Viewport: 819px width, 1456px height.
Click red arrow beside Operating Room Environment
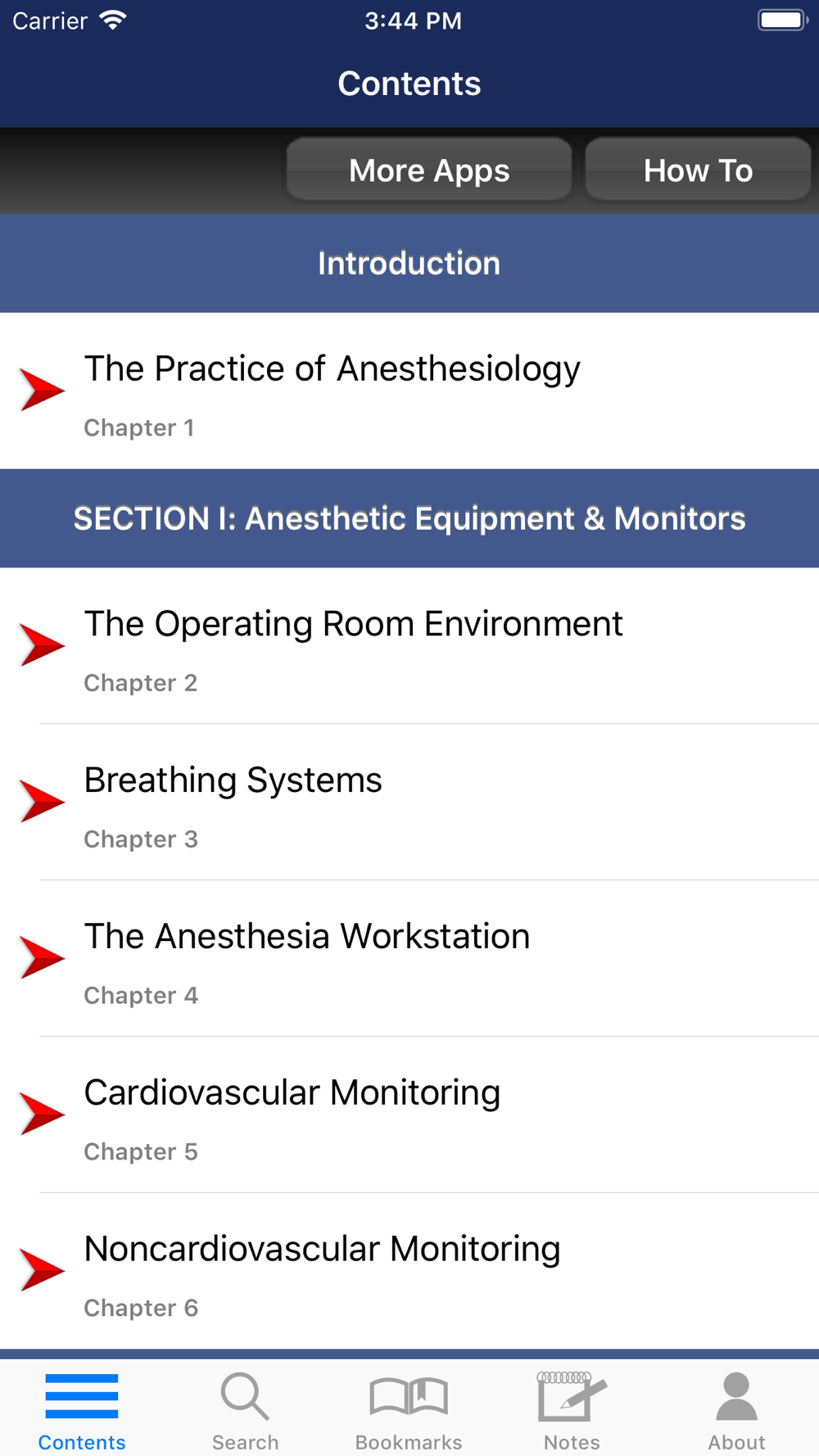click(42, 644)
